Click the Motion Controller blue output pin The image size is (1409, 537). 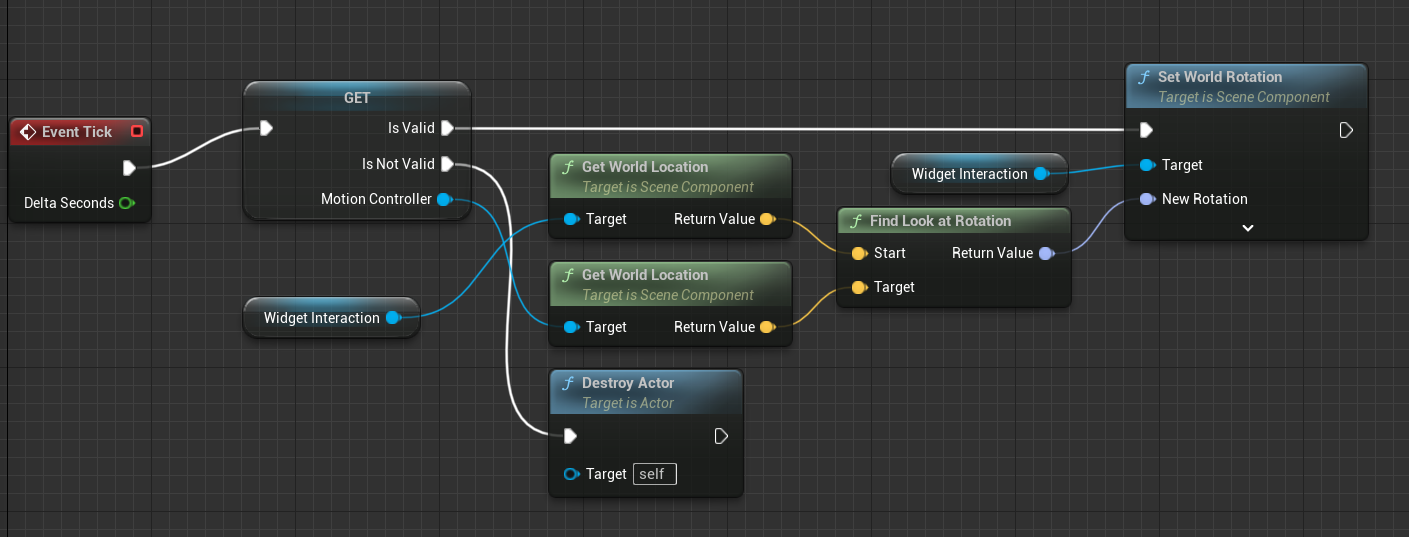tap(444, 199)
